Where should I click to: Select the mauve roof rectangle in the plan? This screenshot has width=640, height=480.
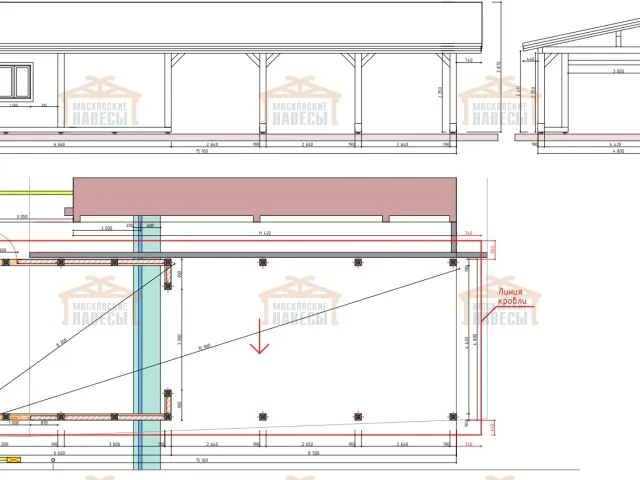[265, 197]
